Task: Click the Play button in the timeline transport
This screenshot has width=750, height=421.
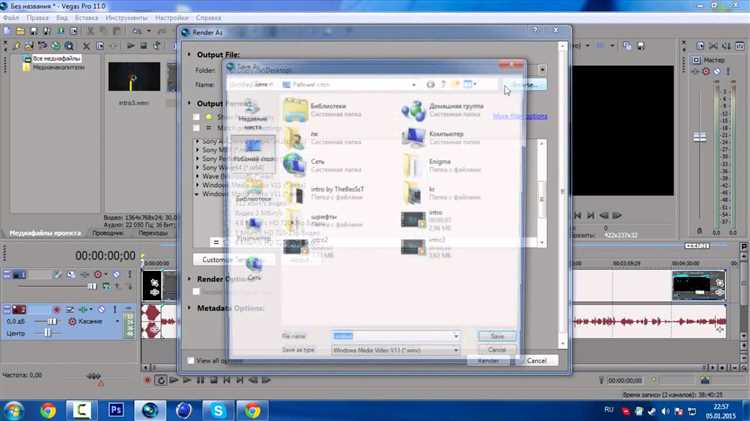Action: [187, 380]
